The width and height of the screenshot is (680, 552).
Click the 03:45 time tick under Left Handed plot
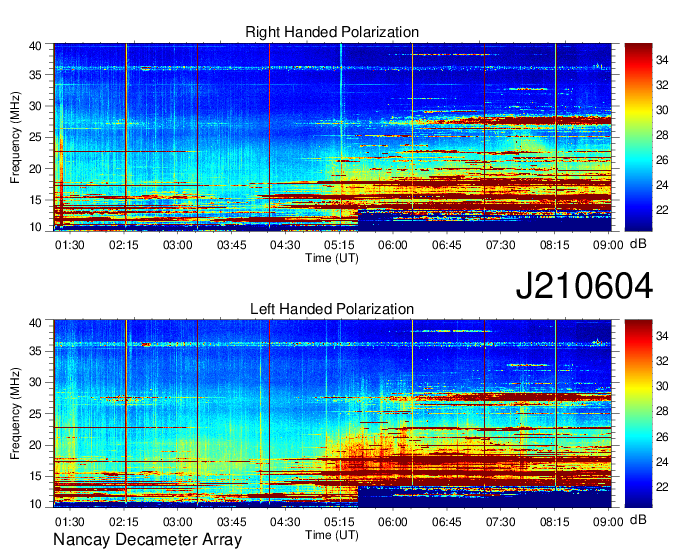(x=232, y=522)
